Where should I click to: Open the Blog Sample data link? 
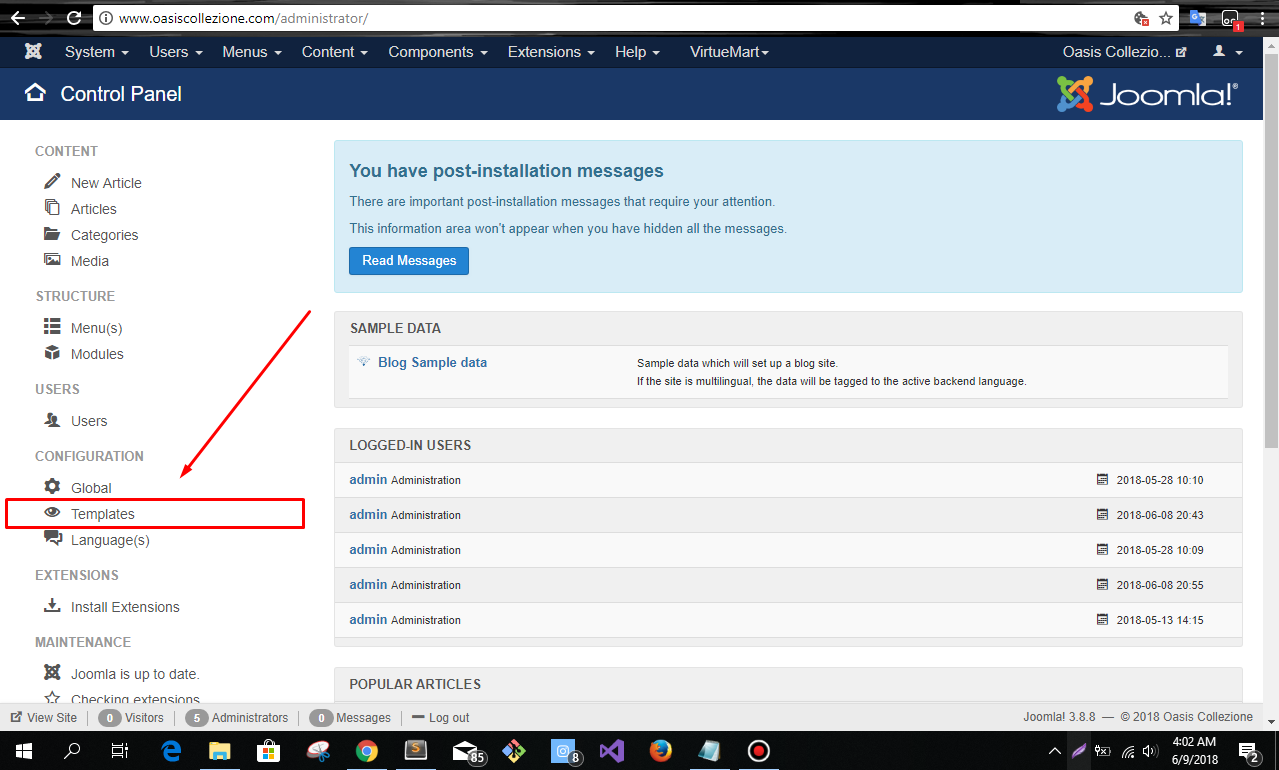432,362
